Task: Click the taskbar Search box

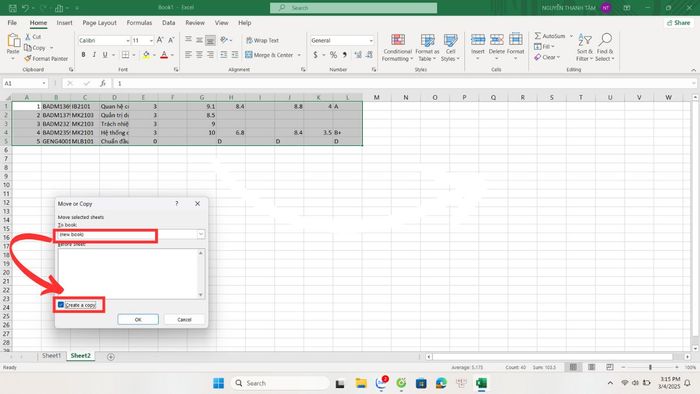Action: (x=280, y=383)
